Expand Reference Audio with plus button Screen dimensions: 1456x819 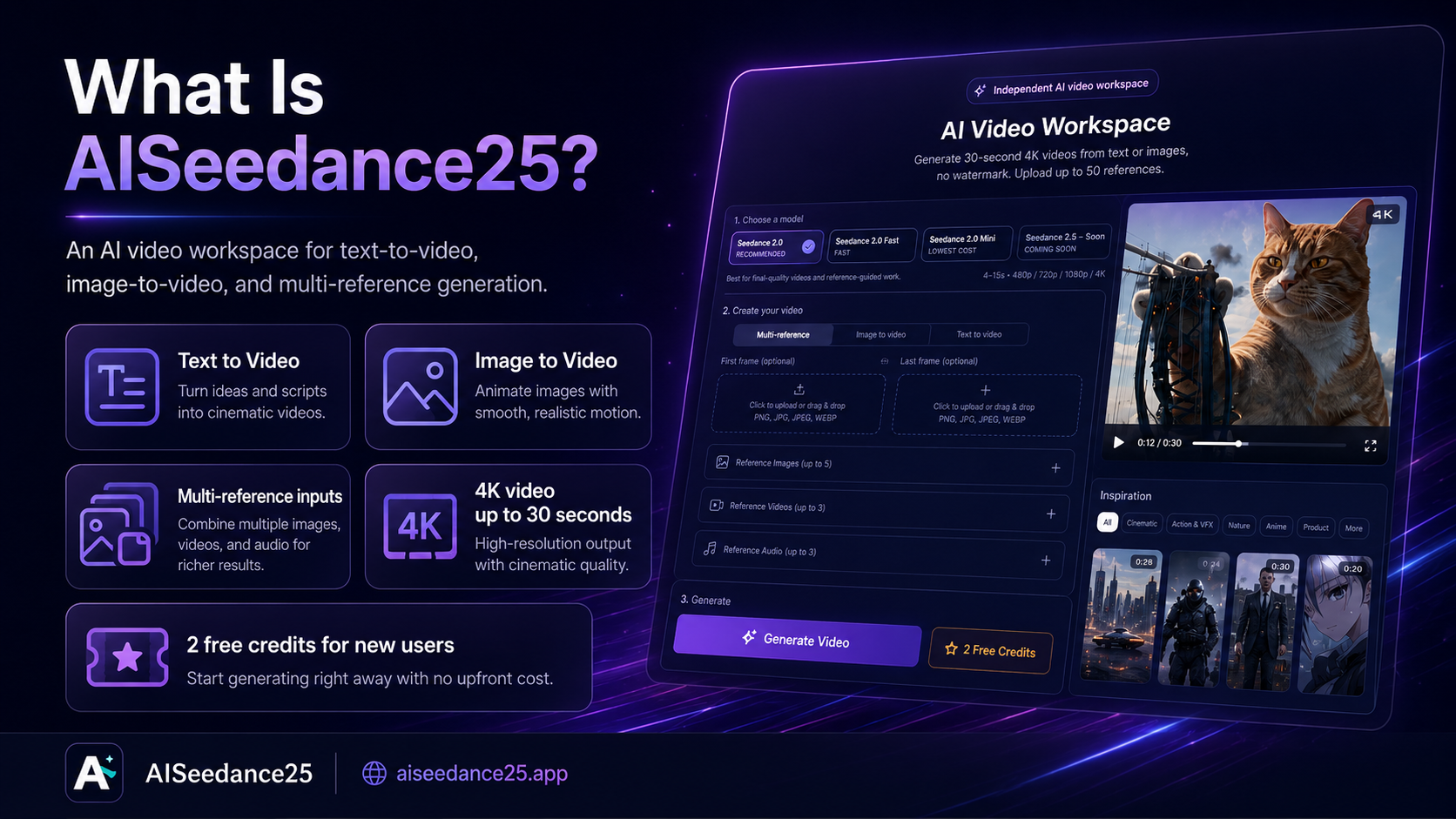[1046, 561]
